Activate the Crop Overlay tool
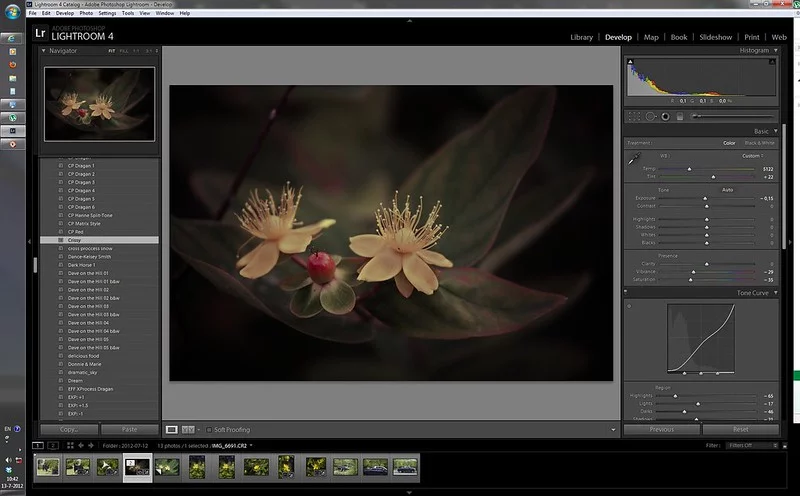The height and width of the screenshot is (496, 800). [634, 116]
